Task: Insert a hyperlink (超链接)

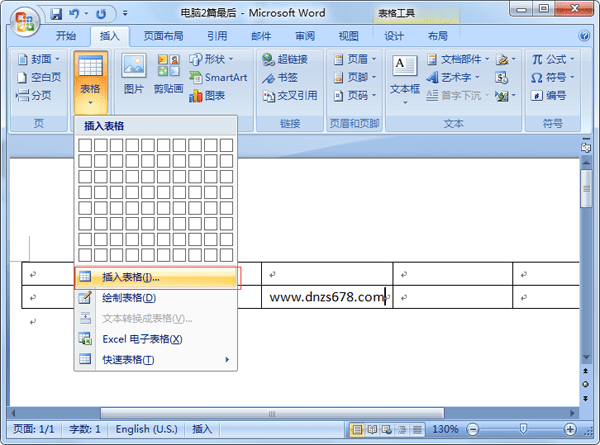Action: tap(285, 59)
